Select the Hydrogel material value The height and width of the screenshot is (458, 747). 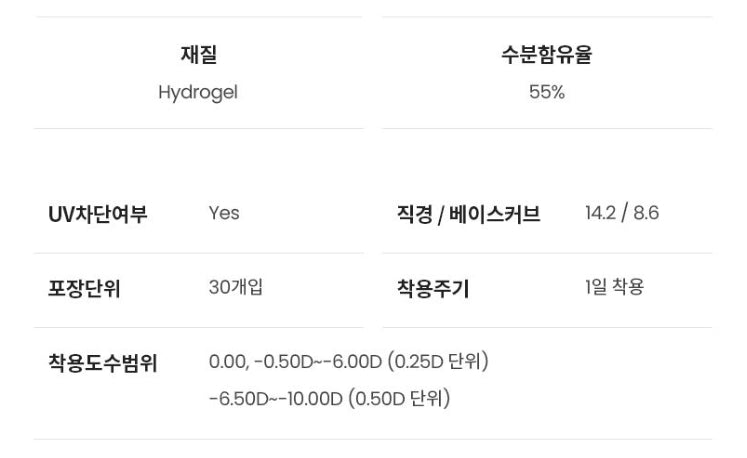click(x=198, y=92)
